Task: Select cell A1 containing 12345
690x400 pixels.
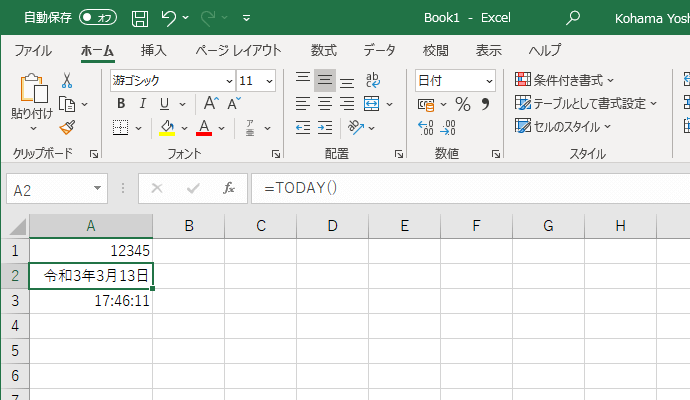Action: pos(91,250)
